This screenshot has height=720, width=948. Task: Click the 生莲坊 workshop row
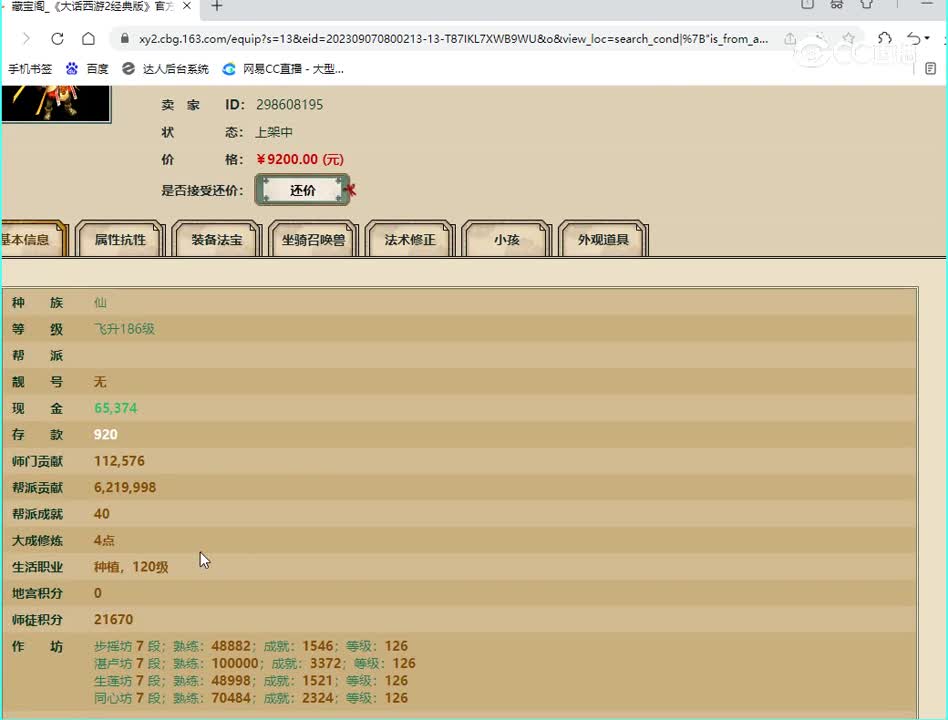[x=251, y=681]
